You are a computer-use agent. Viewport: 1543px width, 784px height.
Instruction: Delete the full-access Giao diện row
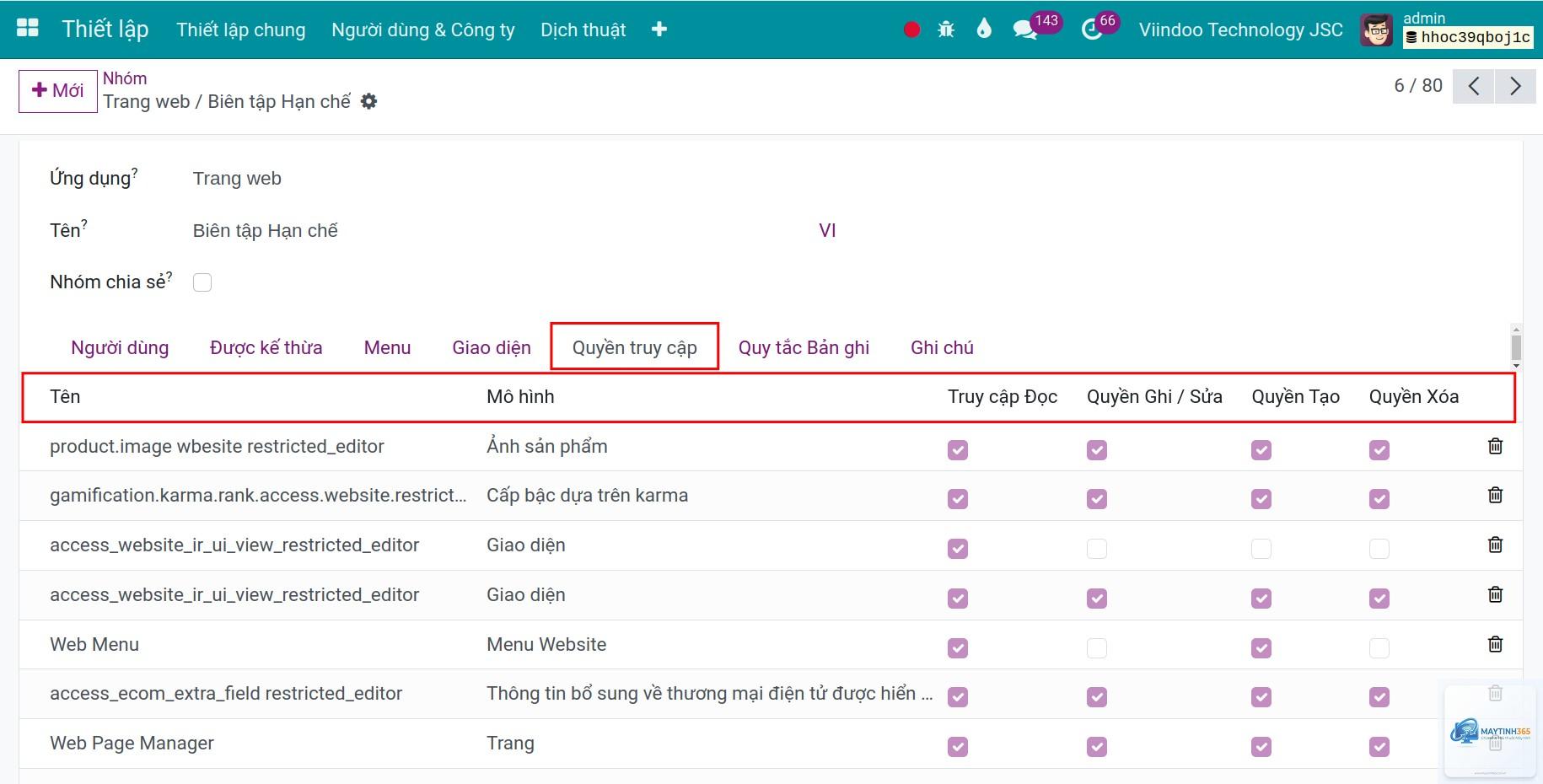coord(1495,594)
